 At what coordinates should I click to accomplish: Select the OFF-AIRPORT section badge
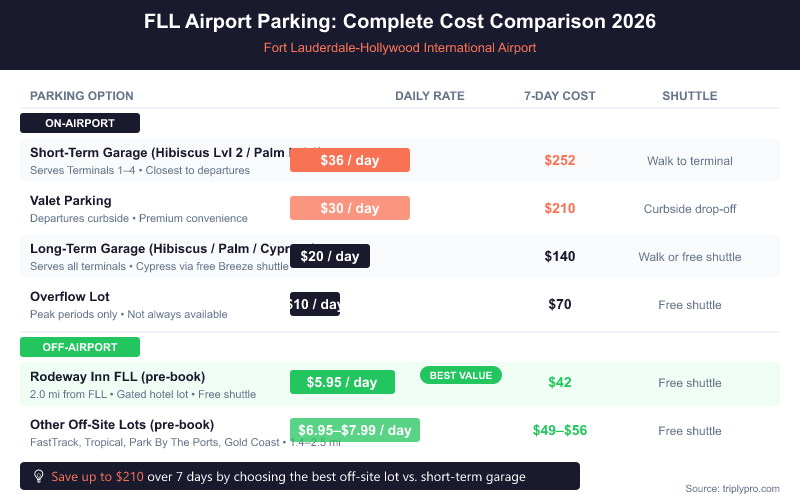tap(80, 347)
